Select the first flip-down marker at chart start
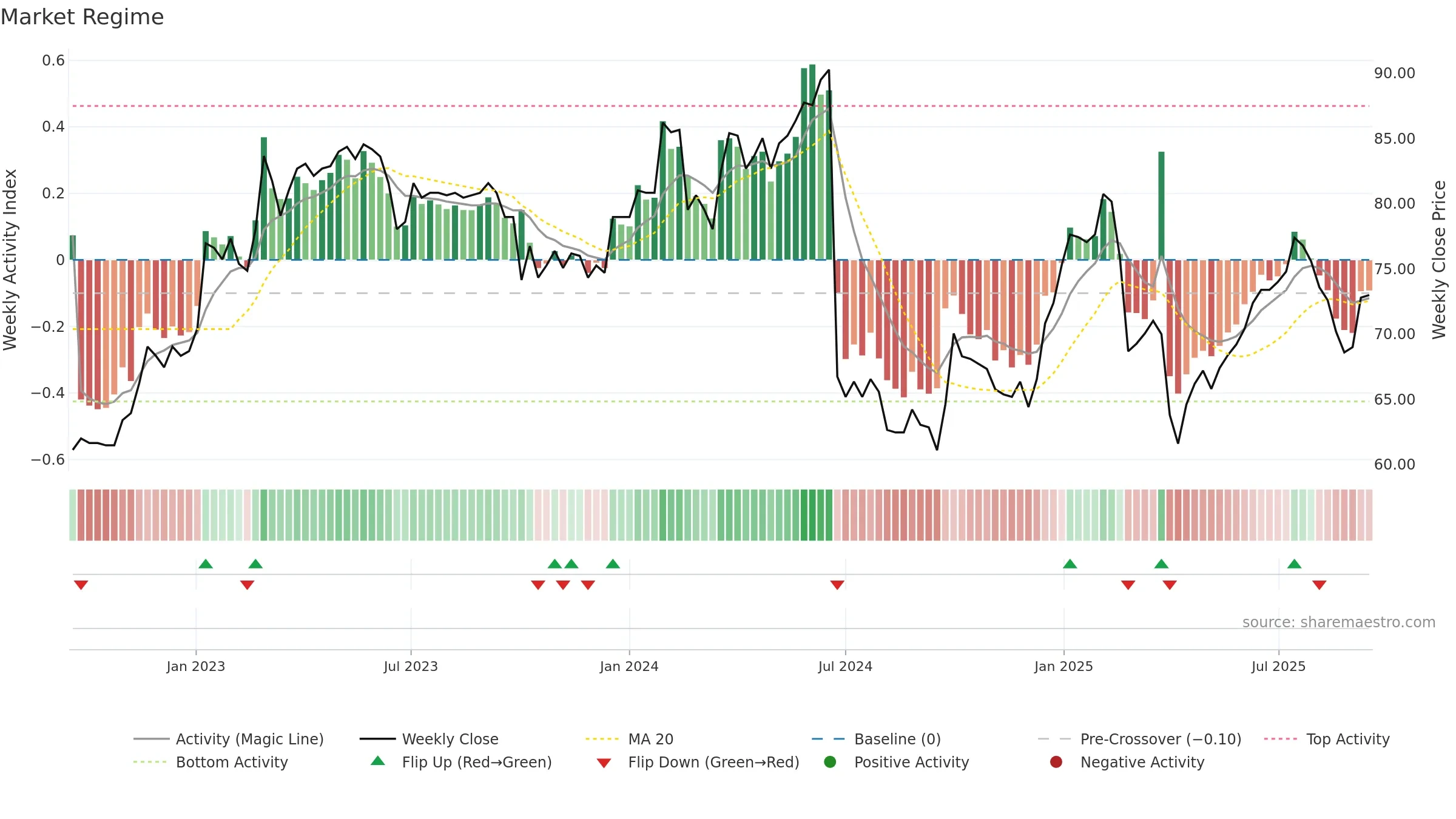The width and height of the screenshot is (1456, 819). tap(81, 585)
